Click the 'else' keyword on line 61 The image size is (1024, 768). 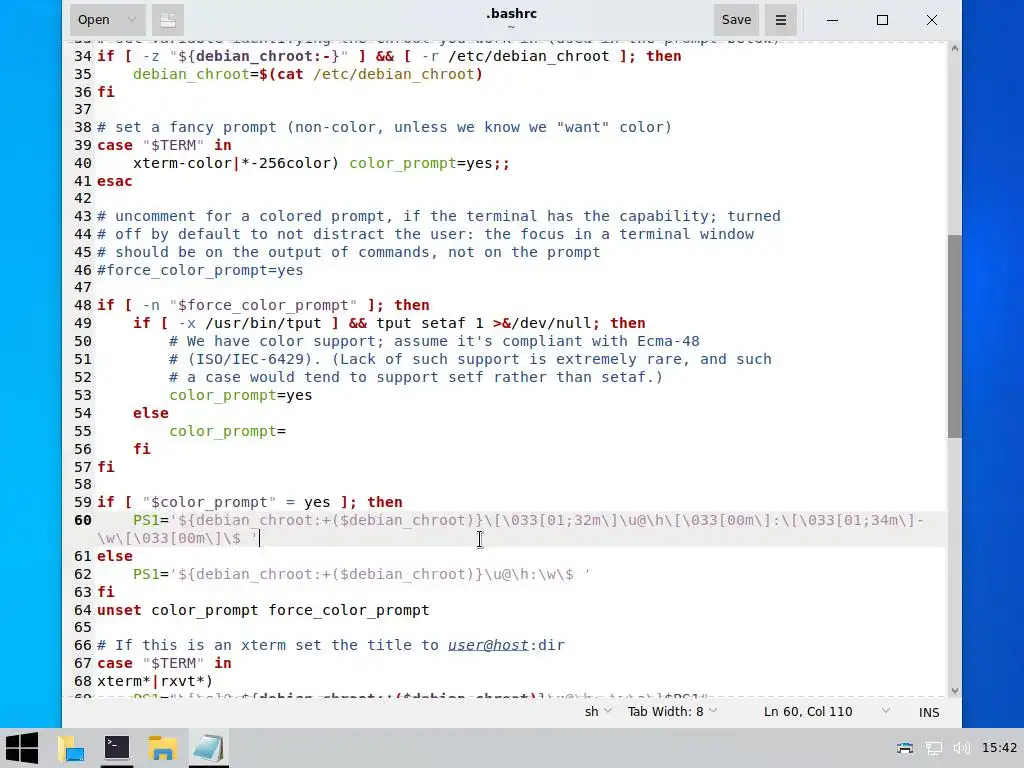[x=114, y=556]
